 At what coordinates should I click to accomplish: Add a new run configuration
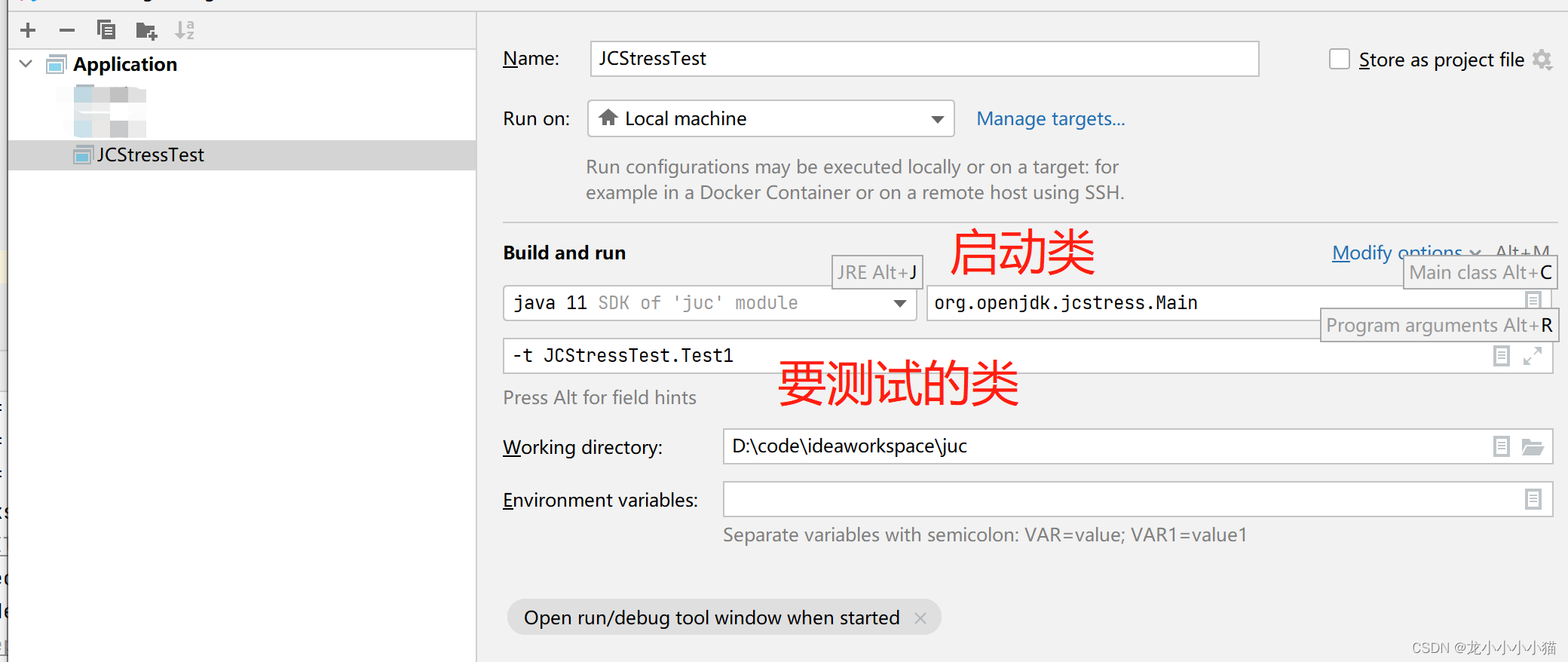pyautogui.click(x=28, y=30)
